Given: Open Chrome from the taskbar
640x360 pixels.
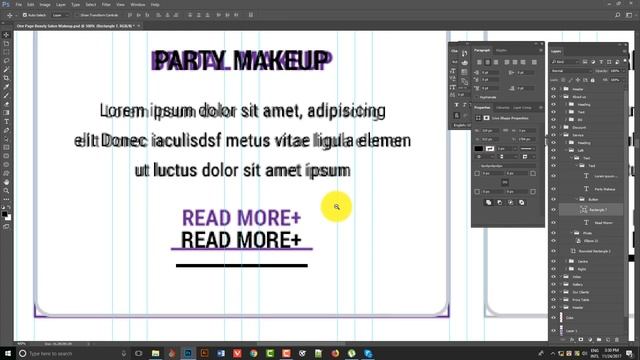Looking at the screenshot, I should pyautogui.click(x=253, y=353).
